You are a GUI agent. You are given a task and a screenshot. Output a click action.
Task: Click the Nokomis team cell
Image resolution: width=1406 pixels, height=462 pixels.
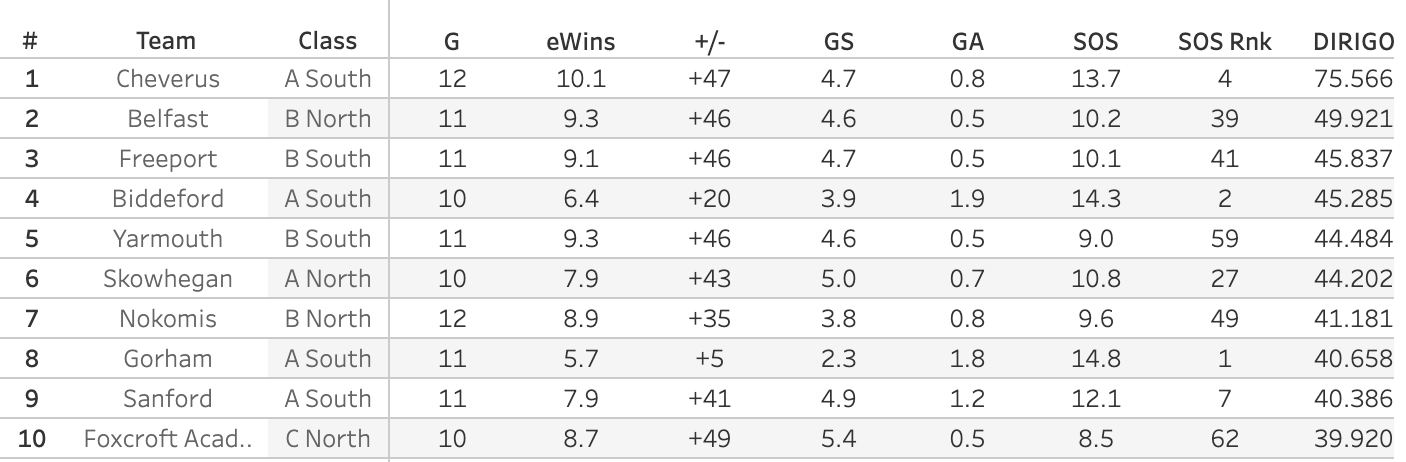click(x=168, y=319)
